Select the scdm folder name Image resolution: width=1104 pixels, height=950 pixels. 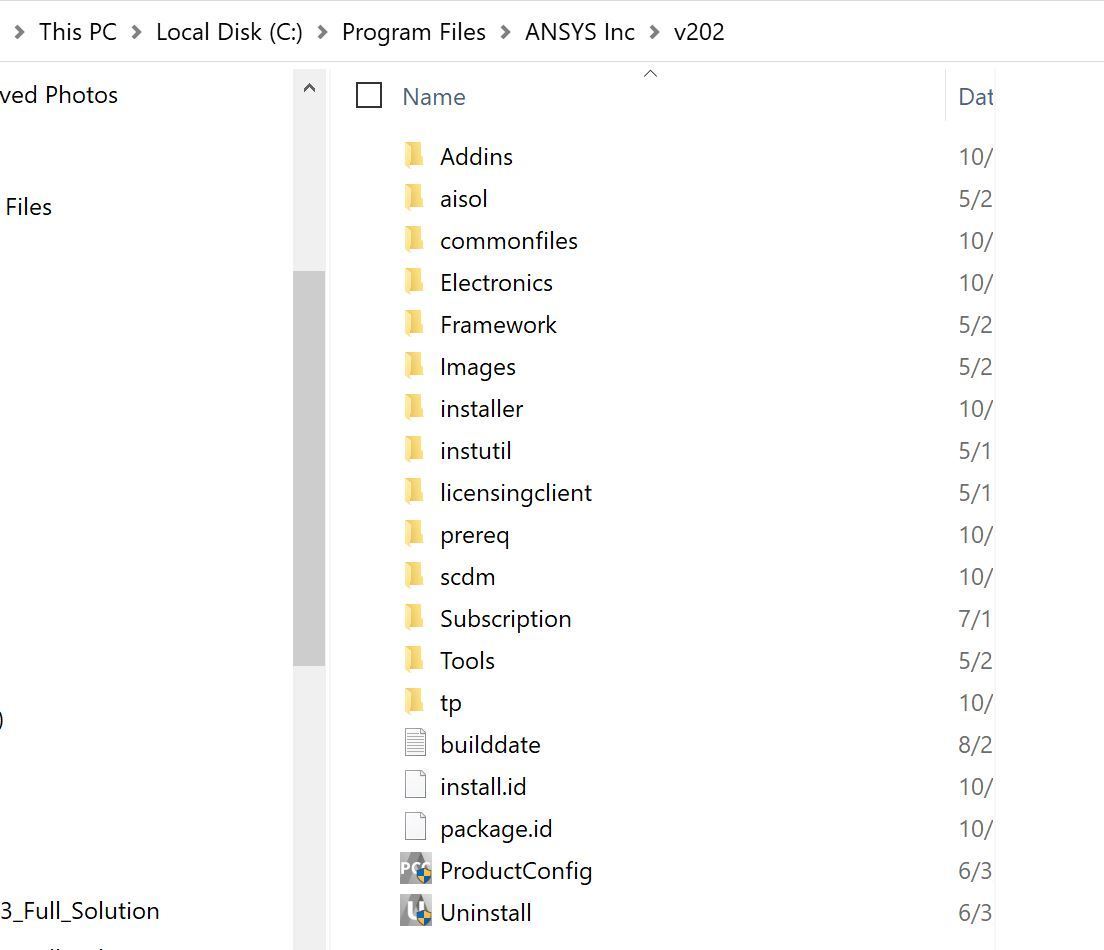(x=468, y=577)
